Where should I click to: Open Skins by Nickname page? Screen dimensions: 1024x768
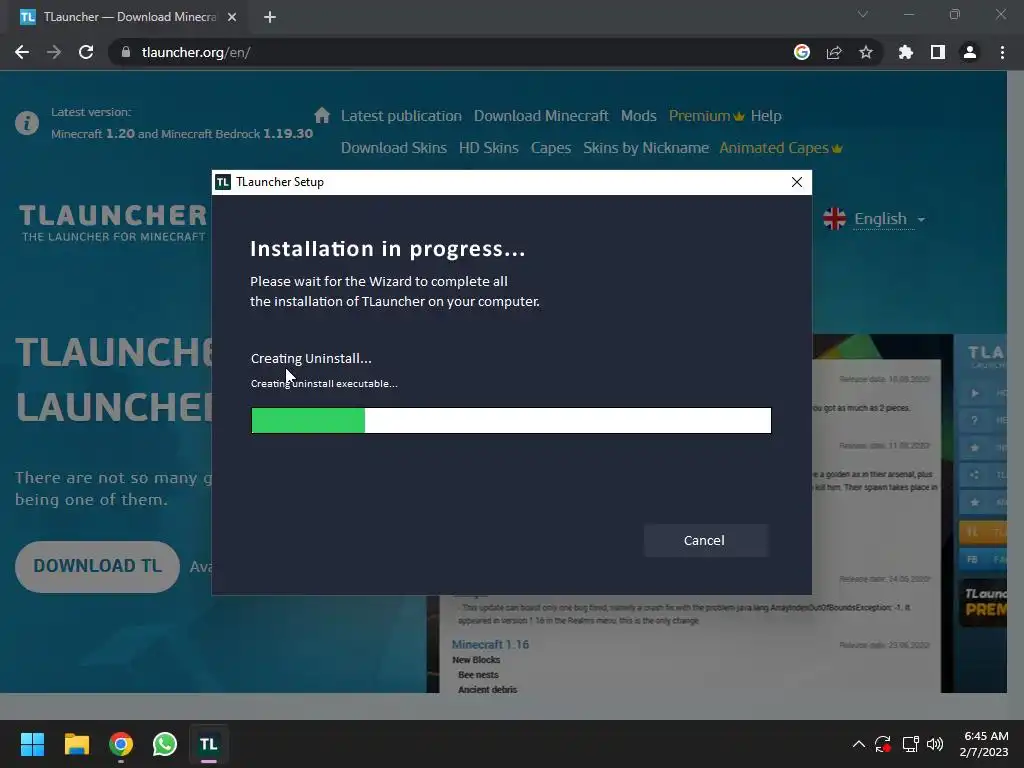646,148
